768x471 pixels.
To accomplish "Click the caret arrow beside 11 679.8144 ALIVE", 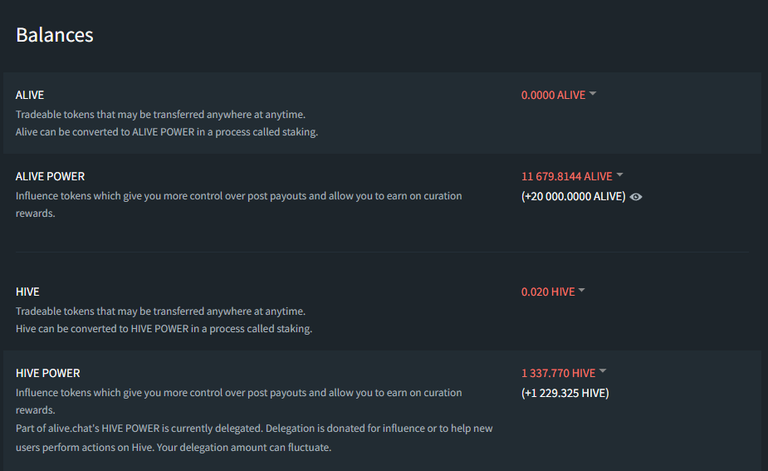I will coord(620,174).
